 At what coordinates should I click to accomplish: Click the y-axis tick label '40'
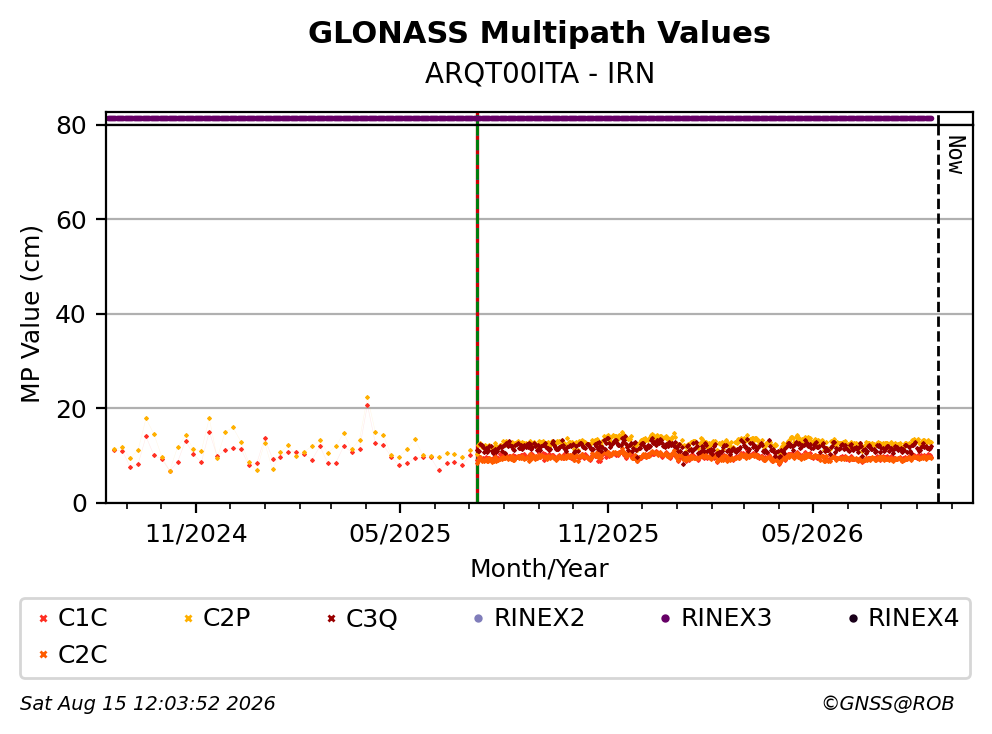(x=71, y=314)
